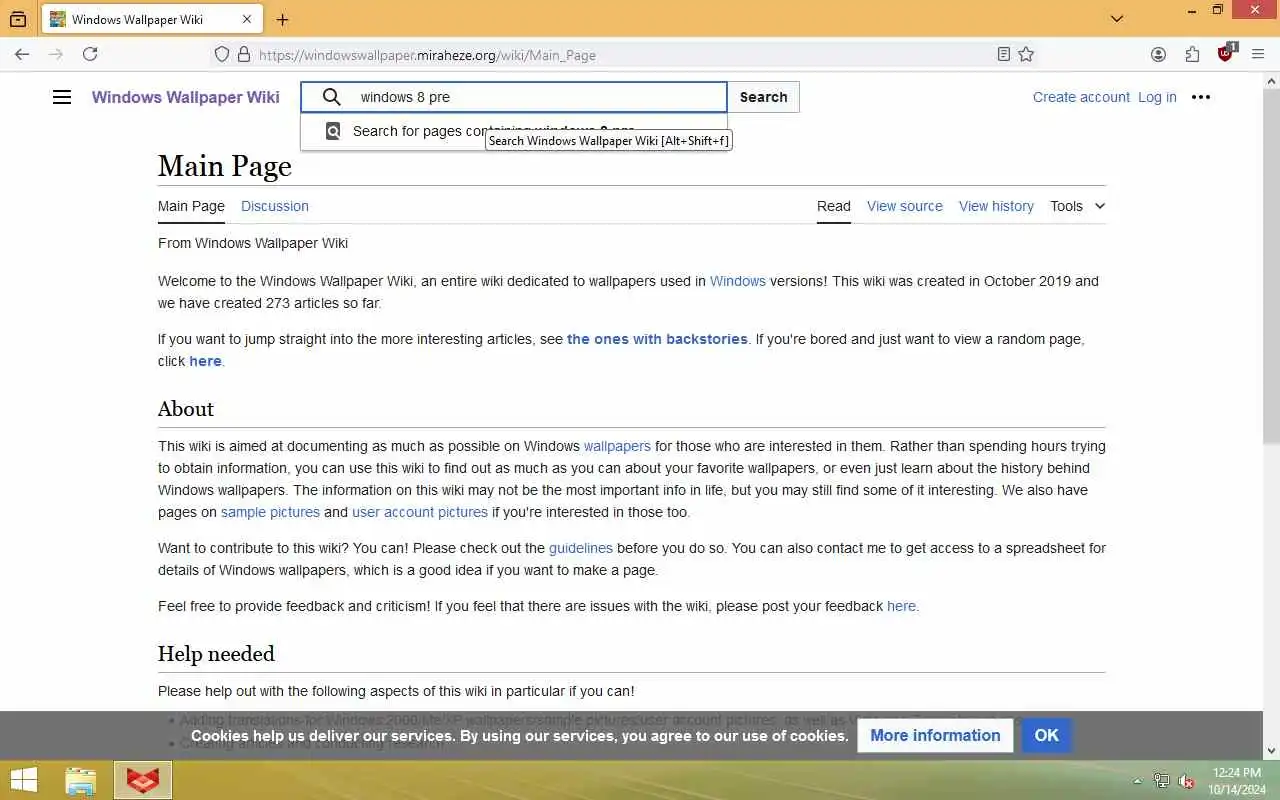Switch to the Discussion tab
The width and height of the screenshot is (1280, 800).
coord(275,206)
